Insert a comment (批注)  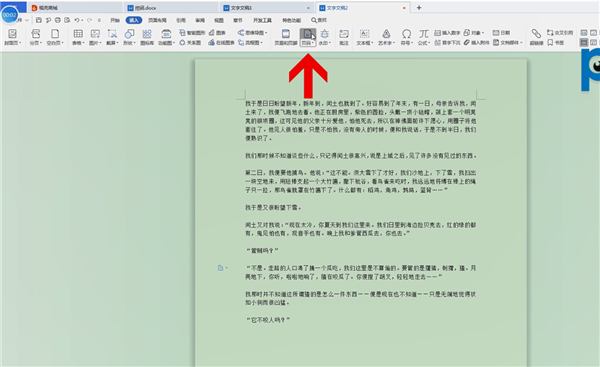pos(344,37)
